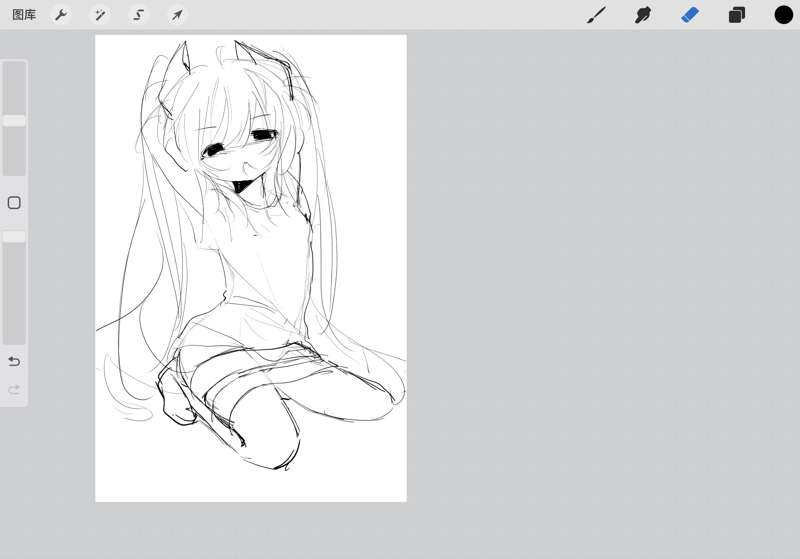Open the black color picker swatch
This screenshot has width=800, height=559.
[x=783, y=15]
